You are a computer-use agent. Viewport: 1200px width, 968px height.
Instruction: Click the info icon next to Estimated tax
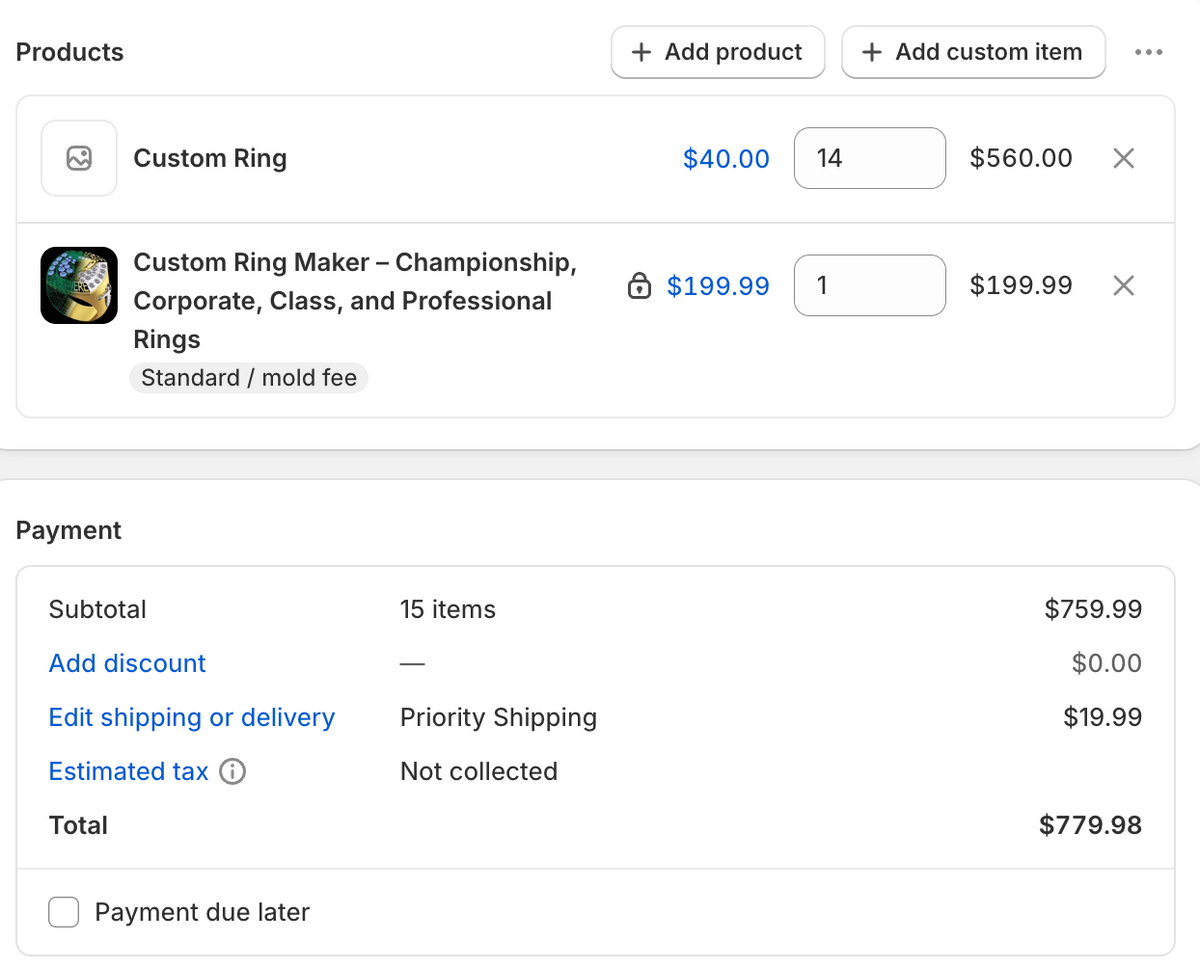click(232, 772)
